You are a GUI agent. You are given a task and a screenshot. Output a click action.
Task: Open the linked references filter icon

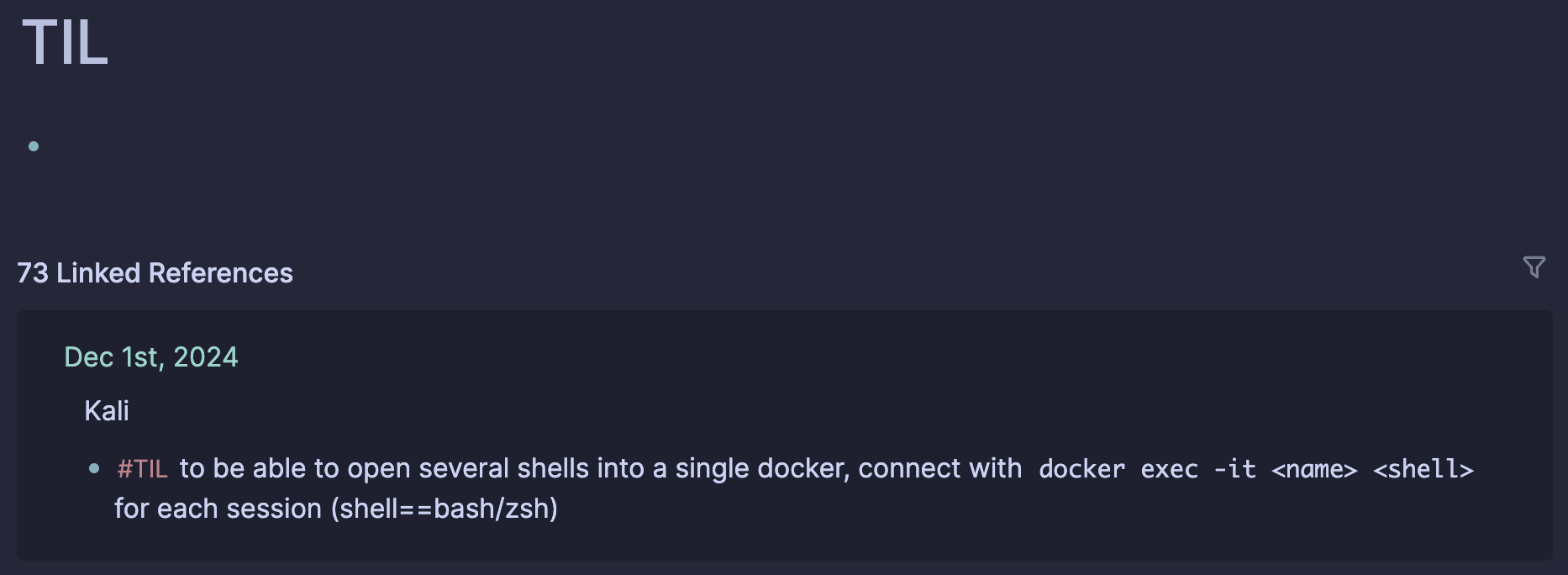[x=1534, y=267]
